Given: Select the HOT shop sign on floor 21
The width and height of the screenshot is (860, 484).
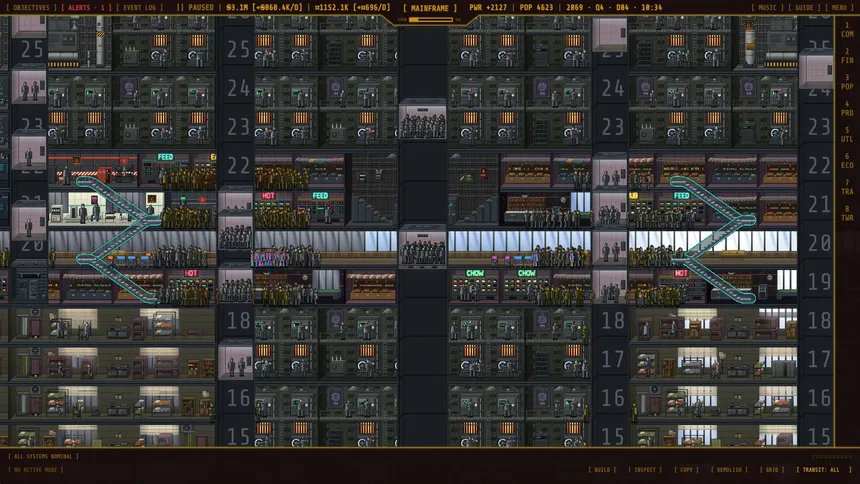Looking at the screenshot, I should [268, 195].
